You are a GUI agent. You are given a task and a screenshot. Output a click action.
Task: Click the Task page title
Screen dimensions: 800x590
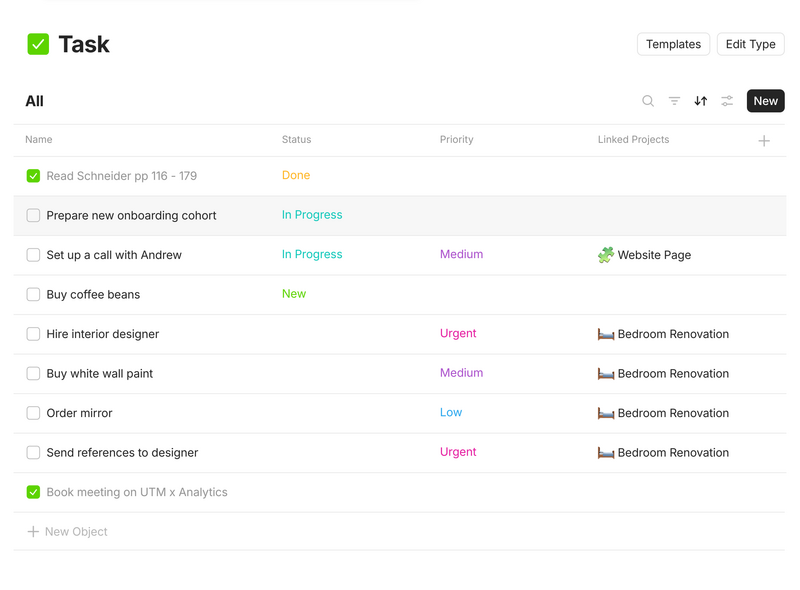(x=84, y=44)
